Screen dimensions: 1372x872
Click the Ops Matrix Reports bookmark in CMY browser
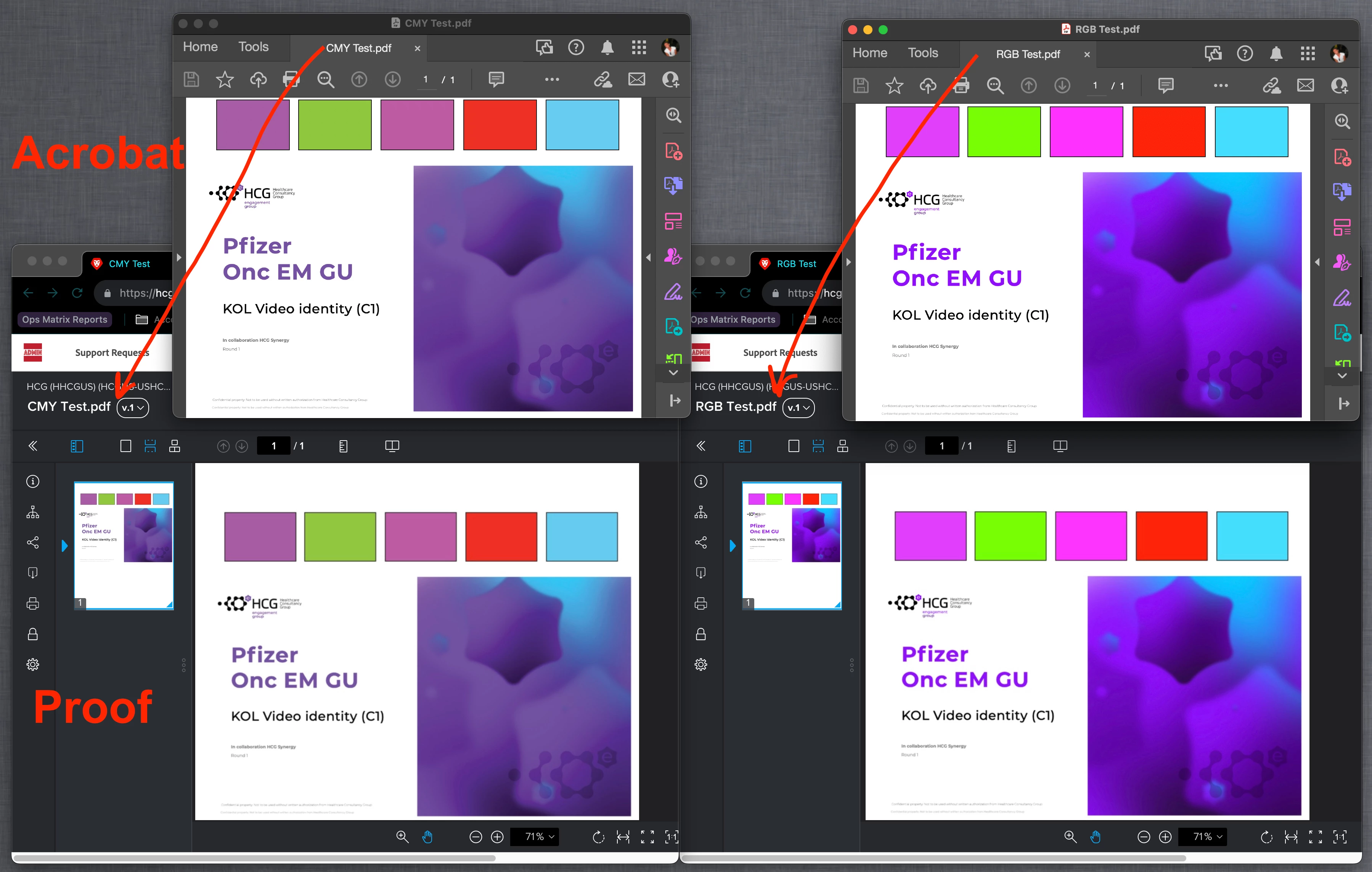(x=64, y=320)
